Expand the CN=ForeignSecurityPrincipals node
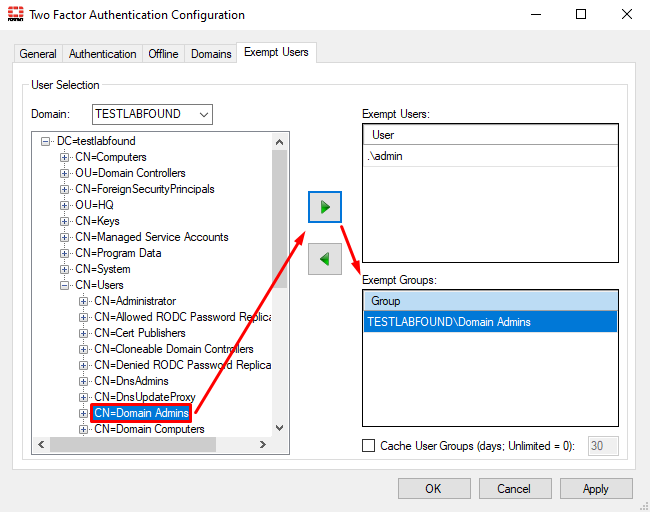The width and height of the screenshot is (650, 512). click(64, 189)
